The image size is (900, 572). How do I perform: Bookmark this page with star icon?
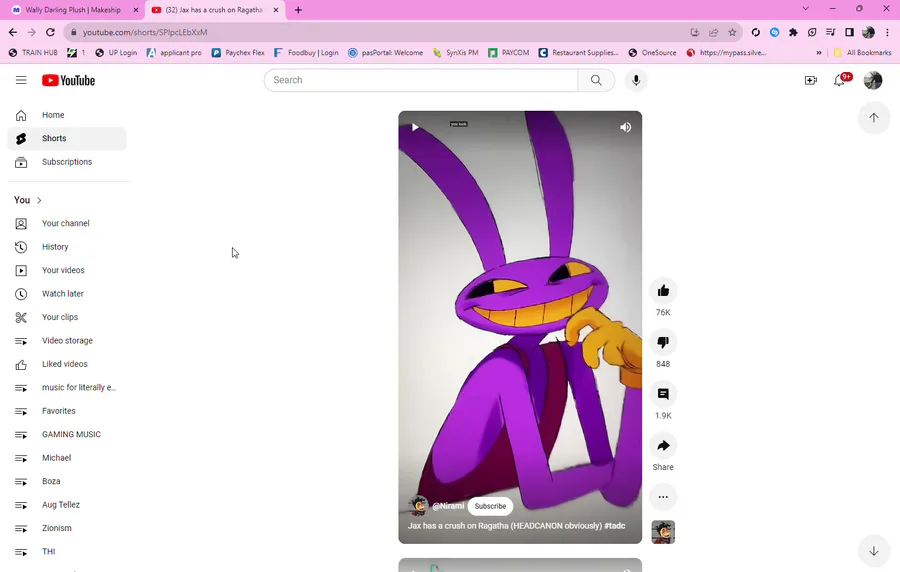coord(732,33)
